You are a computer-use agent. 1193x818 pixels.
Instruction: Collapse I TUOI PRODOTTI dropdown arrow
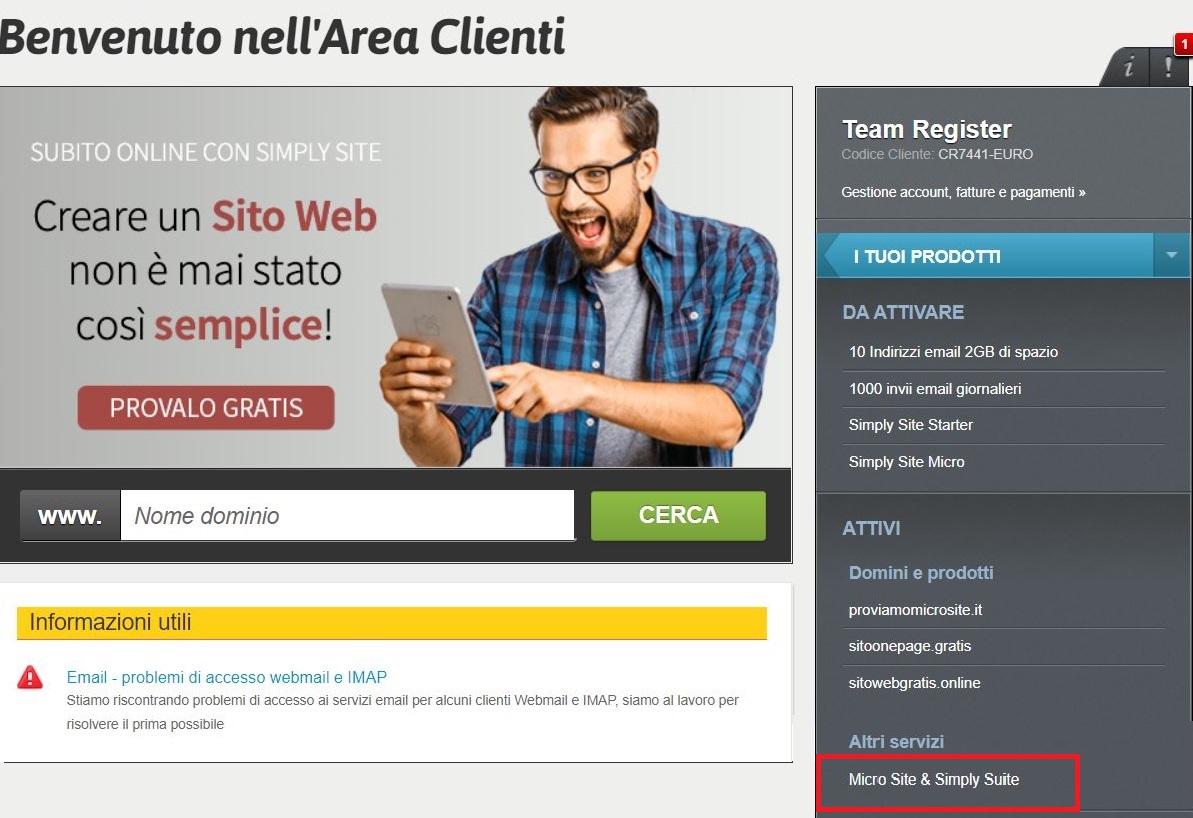[1172, 256]
